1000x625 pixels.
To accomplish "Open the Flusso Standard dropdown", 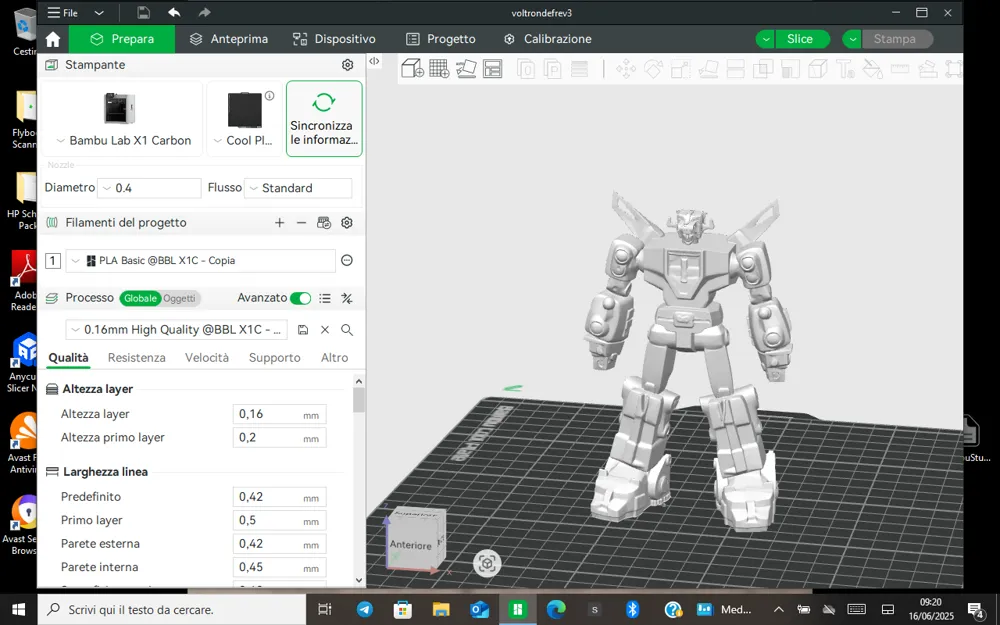I will tap(298, 188).
